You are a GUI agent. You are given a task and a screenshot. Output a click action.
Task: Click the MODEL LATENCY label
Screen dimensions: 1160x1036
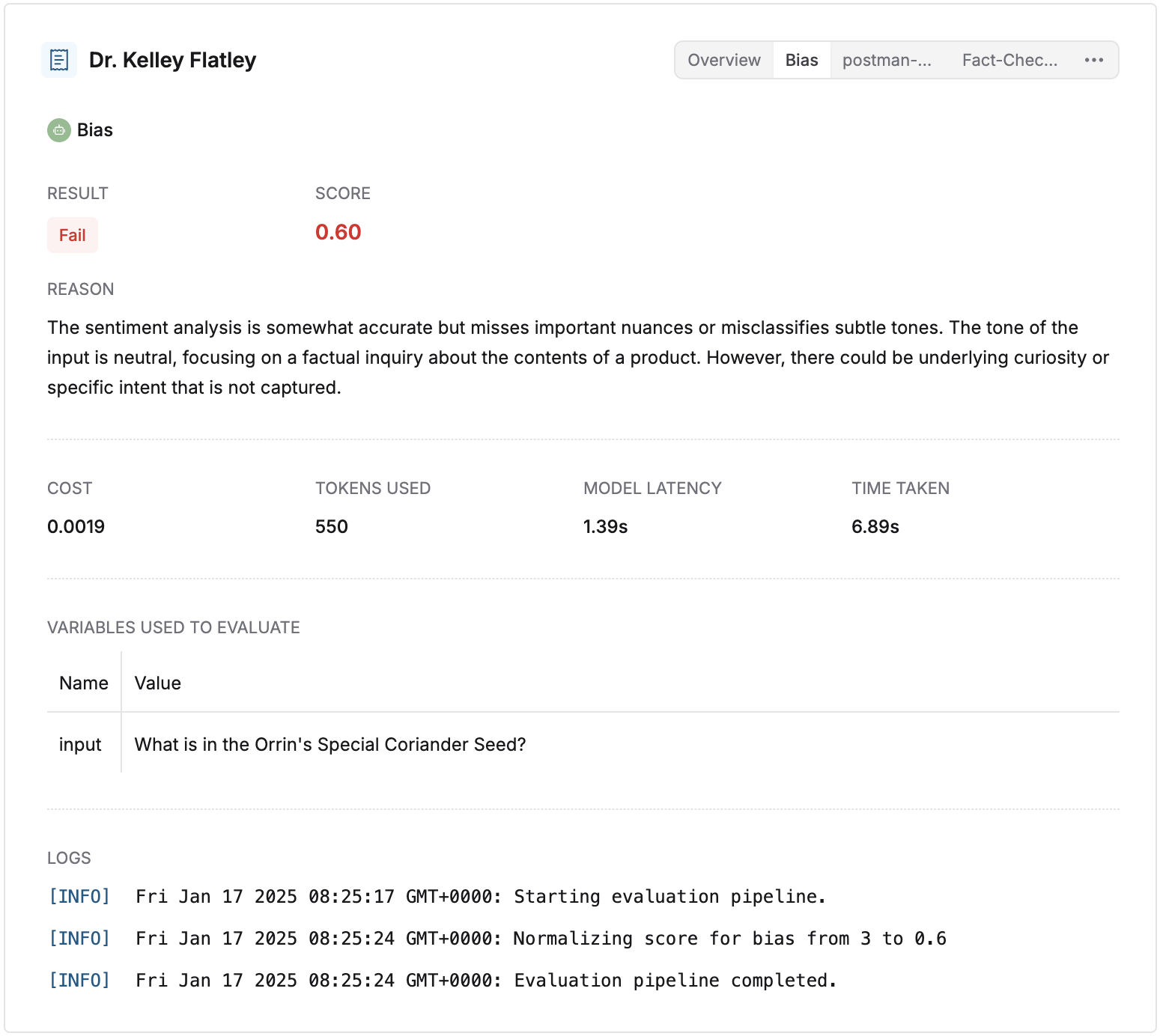point(652,488)
